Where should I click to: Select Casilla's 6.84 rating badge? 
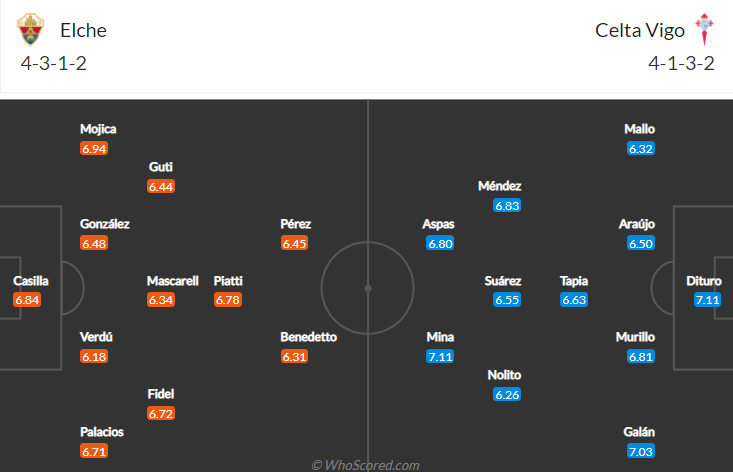tap(27, 300)
